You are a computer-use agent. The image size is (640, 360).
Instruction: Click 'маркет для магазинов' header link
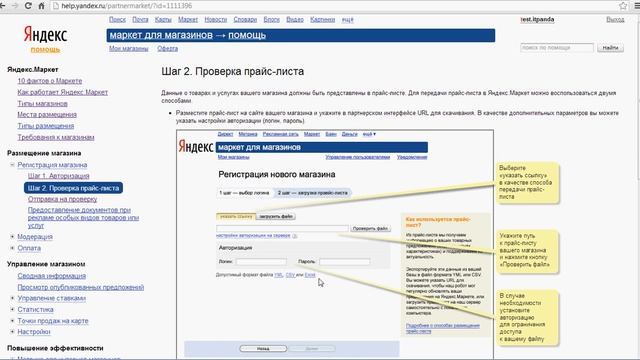point(161,35)
